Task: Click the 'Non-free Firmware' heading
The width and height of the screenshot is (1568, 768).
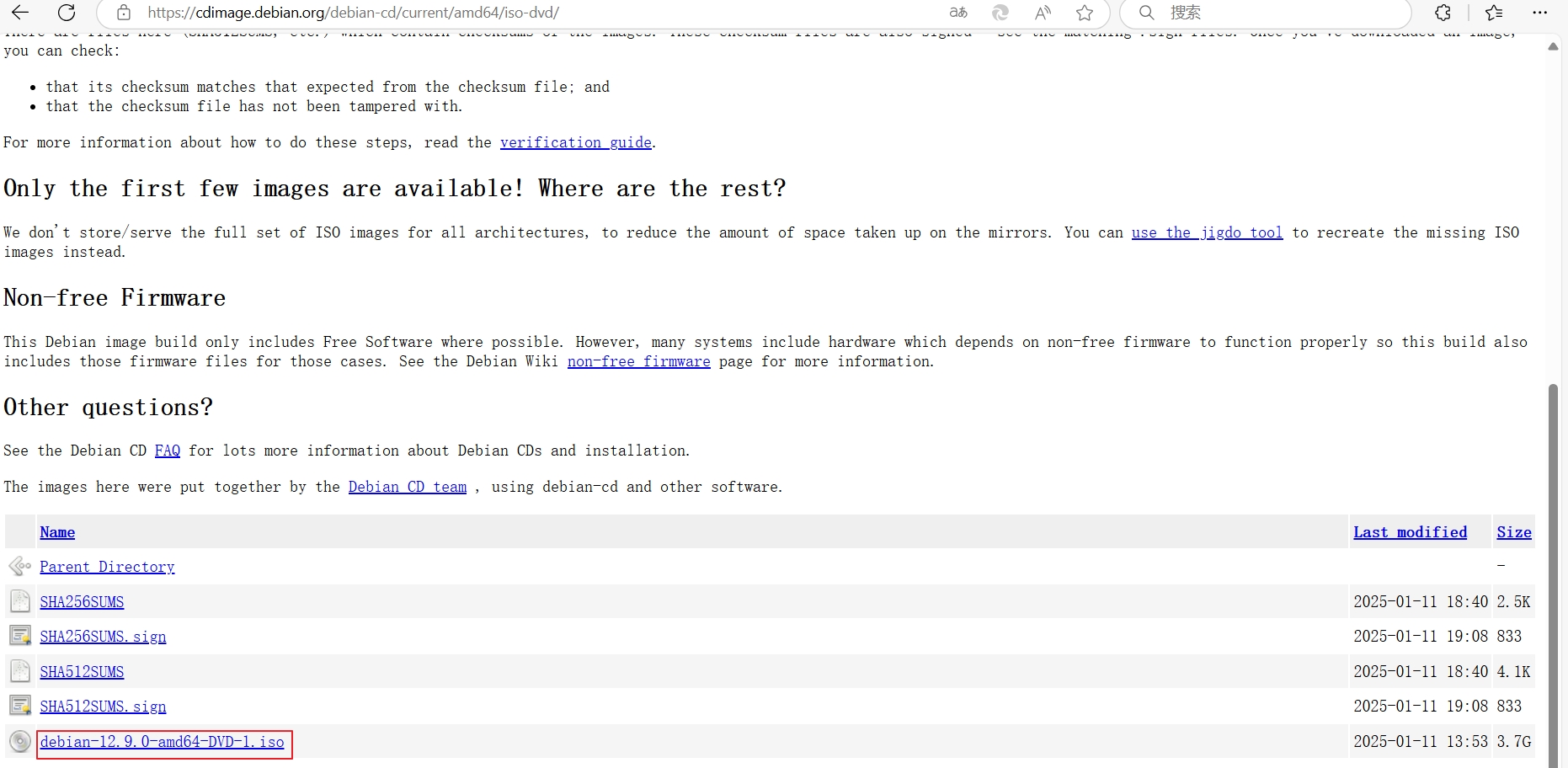Action: (115, 298)
